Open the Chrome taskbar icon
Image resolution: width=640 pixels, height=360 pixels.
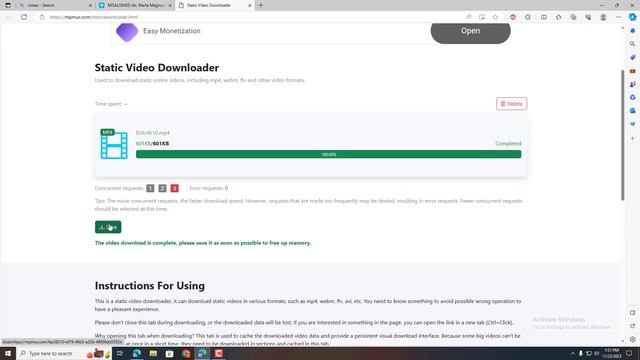[x=186, y=353]
